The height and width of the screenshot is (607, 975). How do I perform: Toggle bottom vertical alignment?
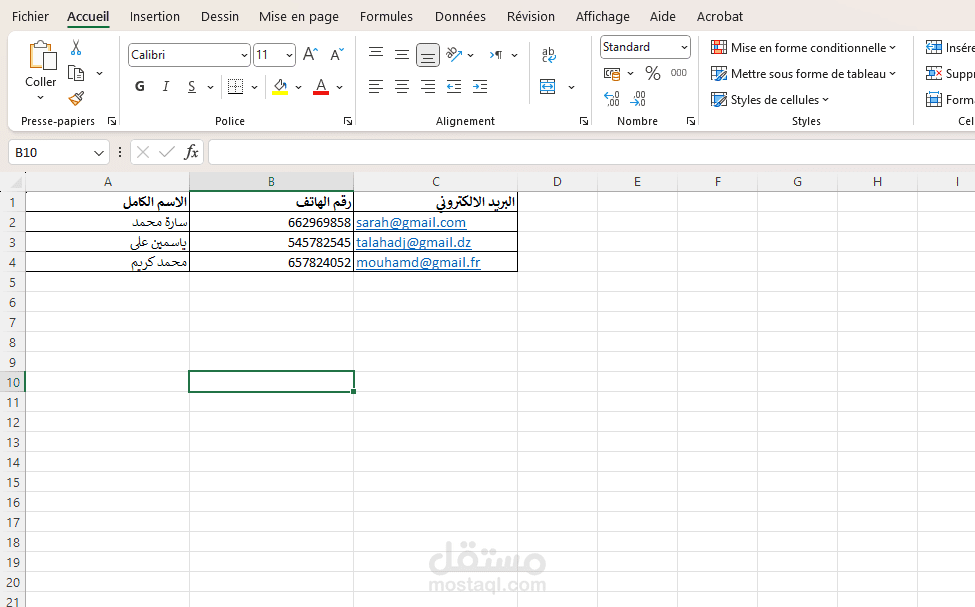pyautogui.click(x=428, y=55)
